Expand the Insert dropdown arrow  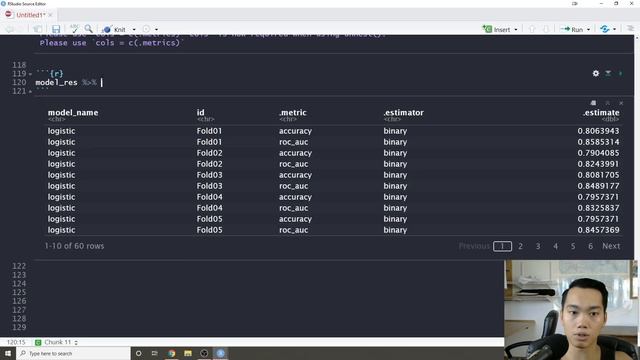coord(516,29)
